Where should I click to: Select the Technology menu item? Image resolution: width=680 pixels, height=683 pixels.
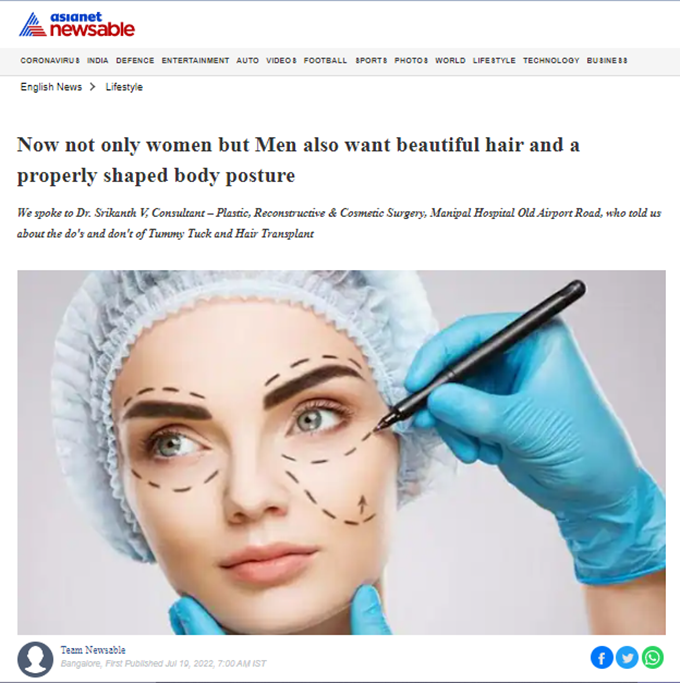551,61
